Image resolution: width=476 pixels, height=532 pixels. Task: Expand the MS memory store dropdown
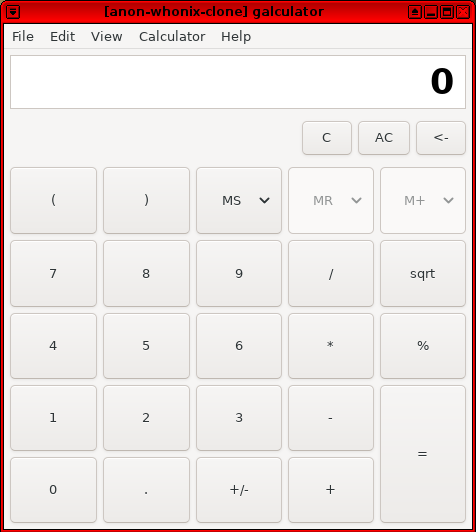(x=264, y=201)
